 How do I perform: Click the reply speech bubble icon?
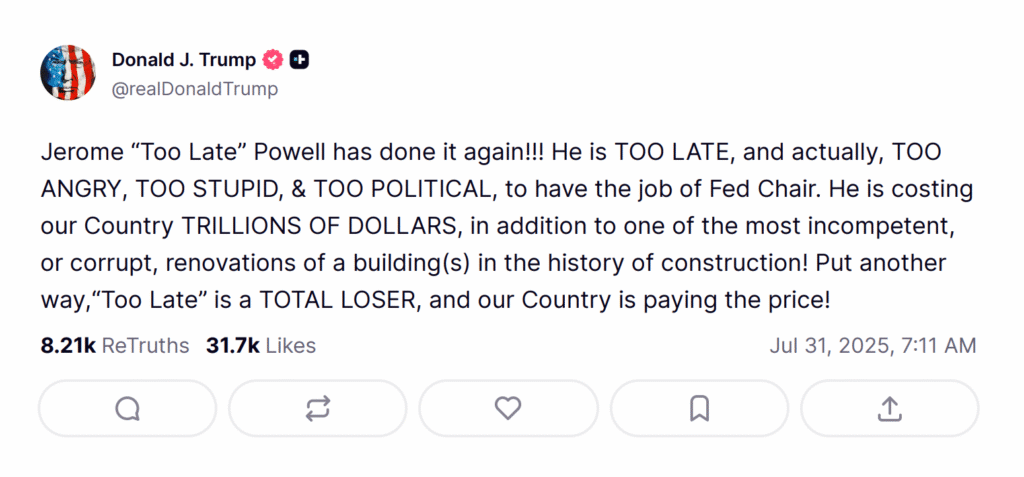pyautogui.click(x=127, y=408)
